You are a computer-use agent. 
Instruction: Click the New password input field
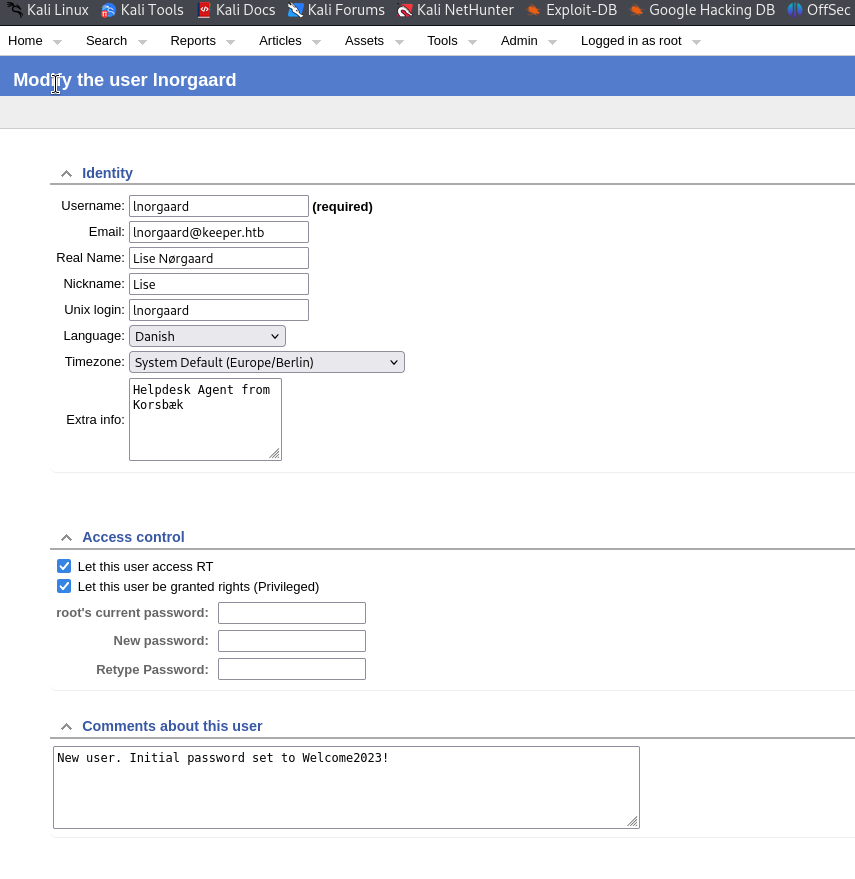(291, 641)
